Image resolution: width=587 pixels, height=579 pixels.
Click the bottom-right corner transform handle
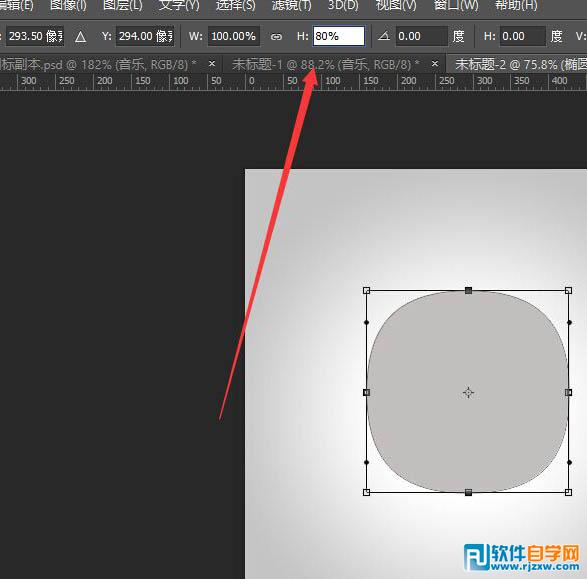(568, 493)
